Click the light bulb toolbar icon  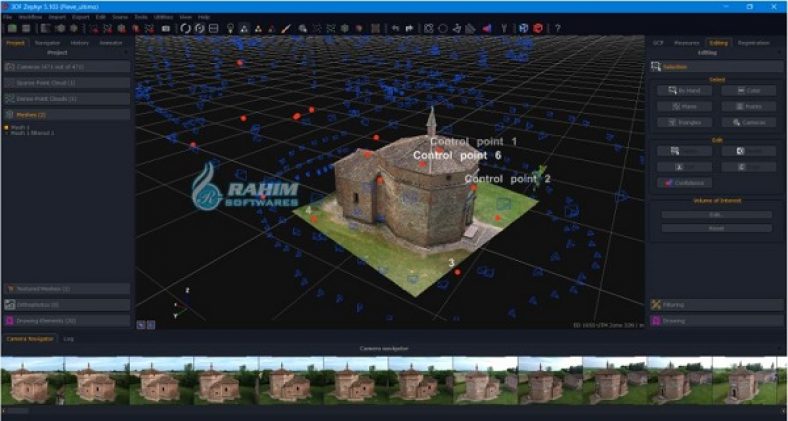[229, 28]
